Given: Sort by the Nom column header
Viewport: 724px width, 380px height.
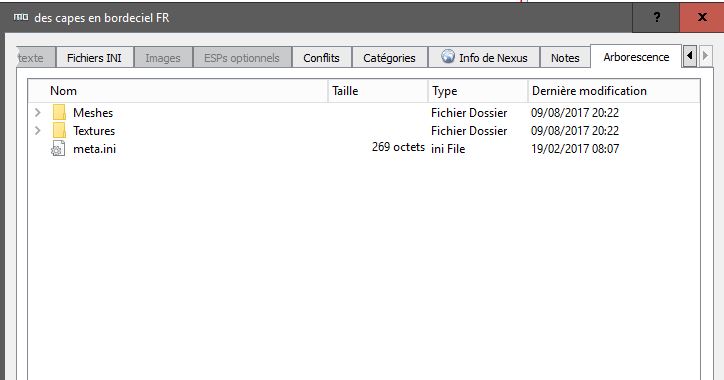Looking at the screenshot, I should pos(178,91).
